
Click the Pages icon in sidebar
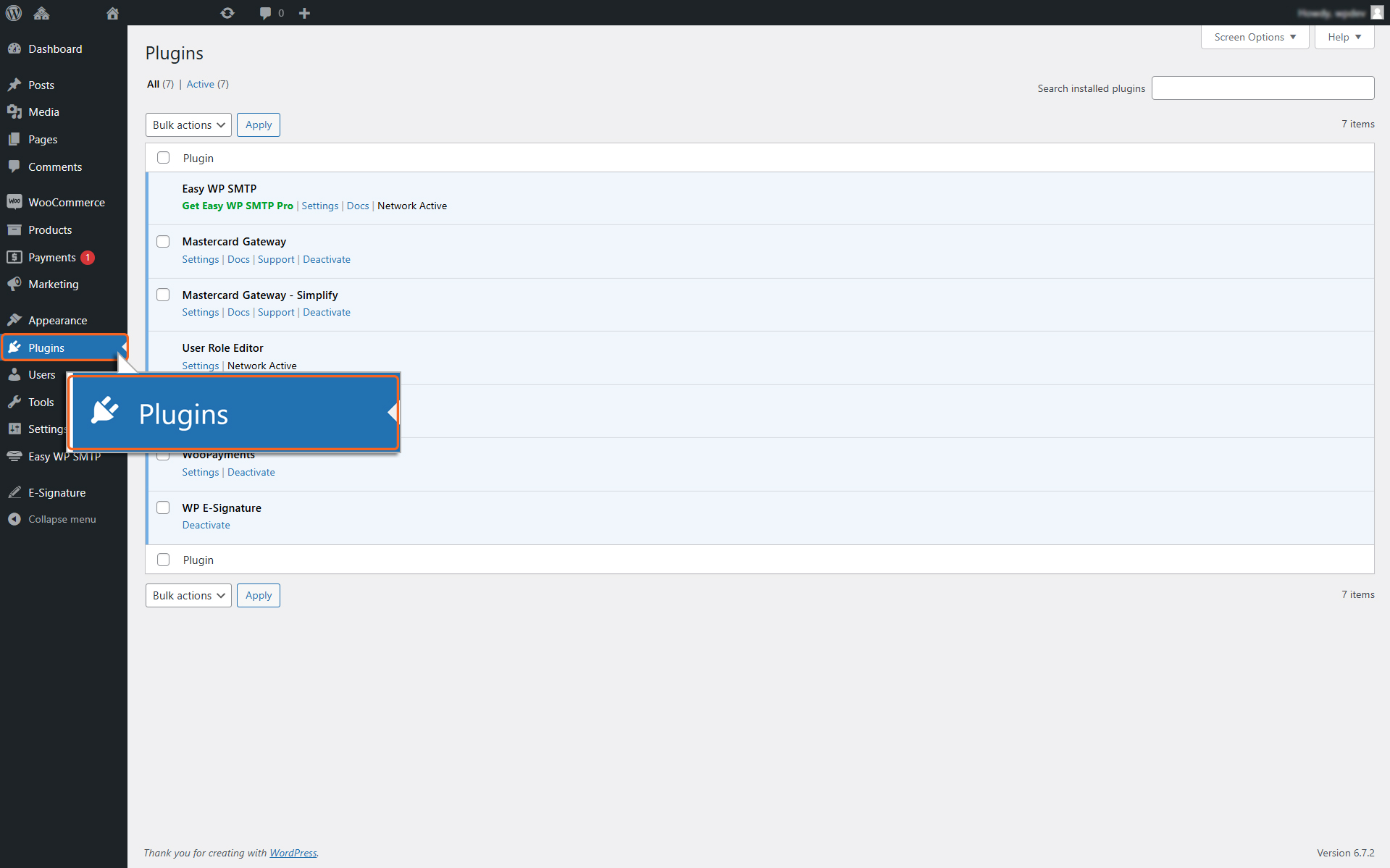(x=14, y=139)
